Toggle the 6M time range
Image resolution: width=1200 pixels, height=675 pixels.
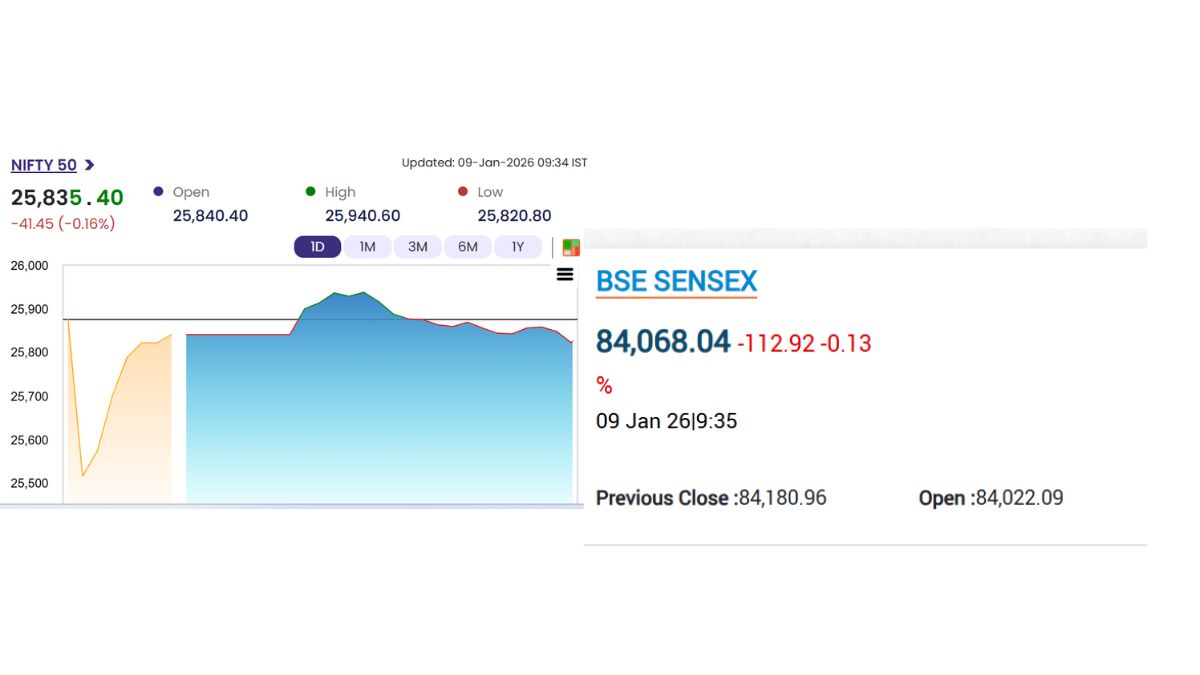click(x=468, y=246)
